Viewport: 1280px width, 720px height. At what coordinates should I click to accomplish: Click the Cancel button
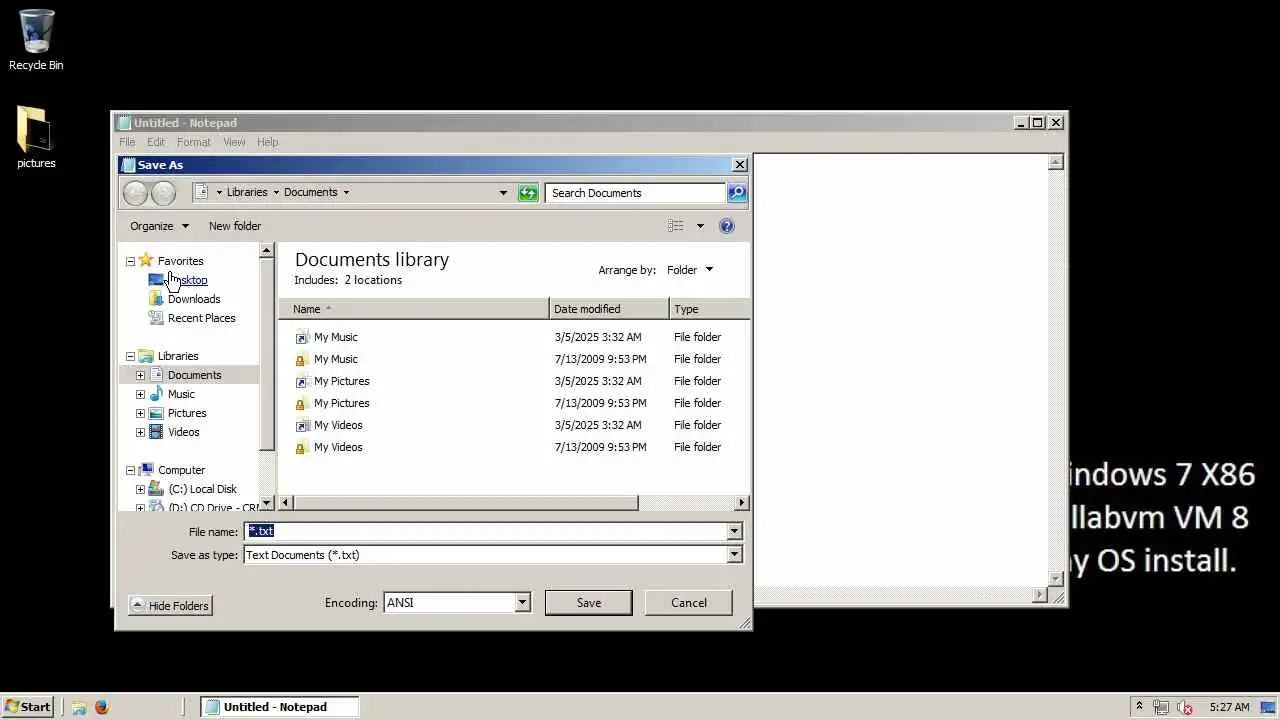click(x=689, y=603)
